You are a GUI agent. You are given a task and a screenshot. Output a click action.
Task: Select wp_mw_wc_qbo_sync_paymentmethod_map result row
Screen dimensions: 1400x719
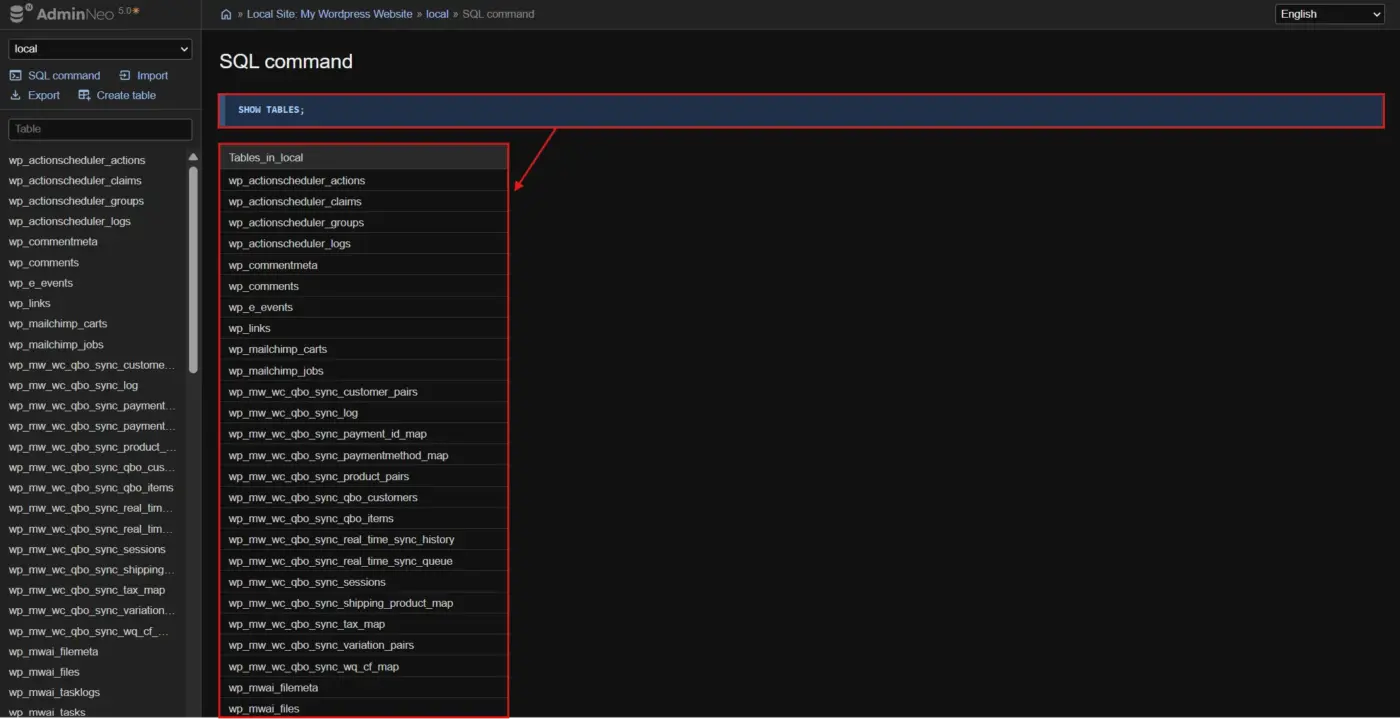pos(364,456)
